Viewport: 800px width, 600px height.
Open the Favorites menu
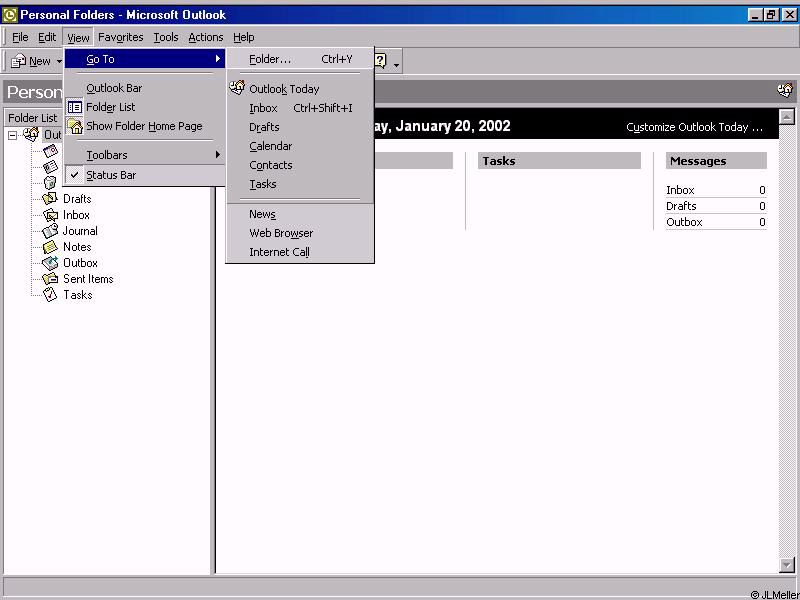click(x=120, y=37)
